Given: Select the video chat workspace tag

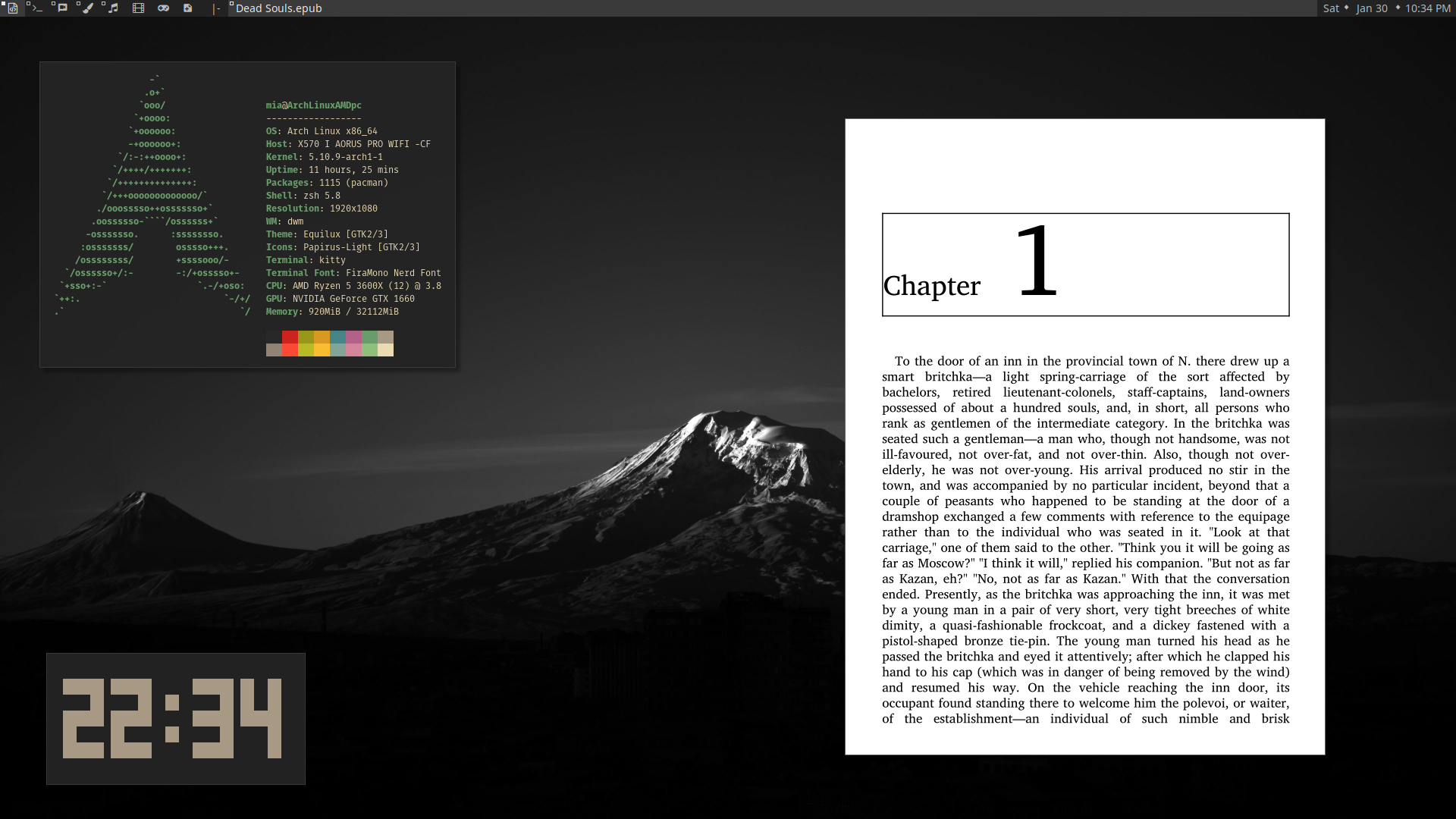Looking at the screenshot, I should pos(61,8).
